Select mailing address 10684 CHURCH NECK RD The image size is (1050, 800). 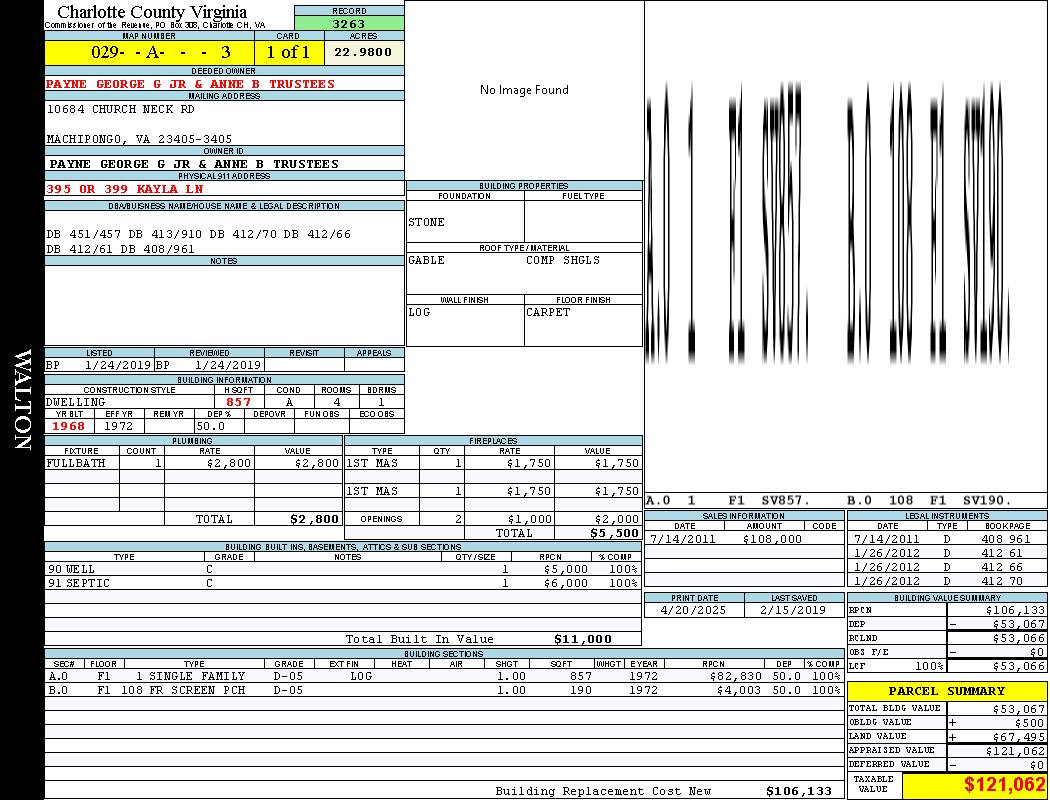[121, 109]
